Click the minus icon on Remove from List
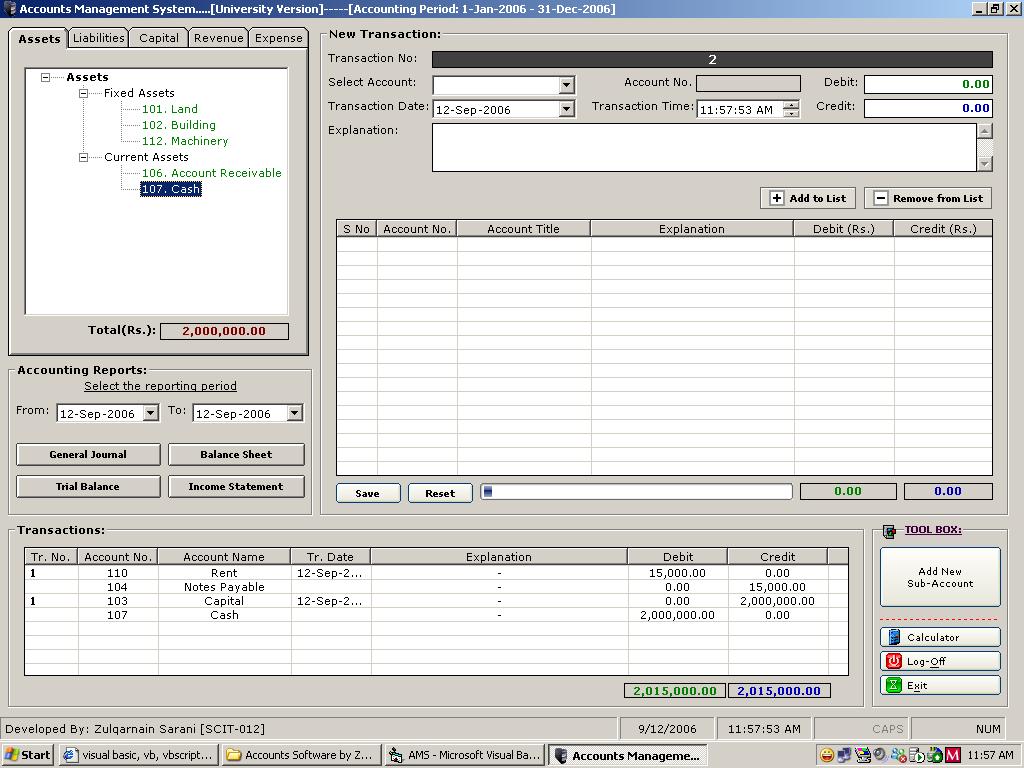 (x=881, y=198)
